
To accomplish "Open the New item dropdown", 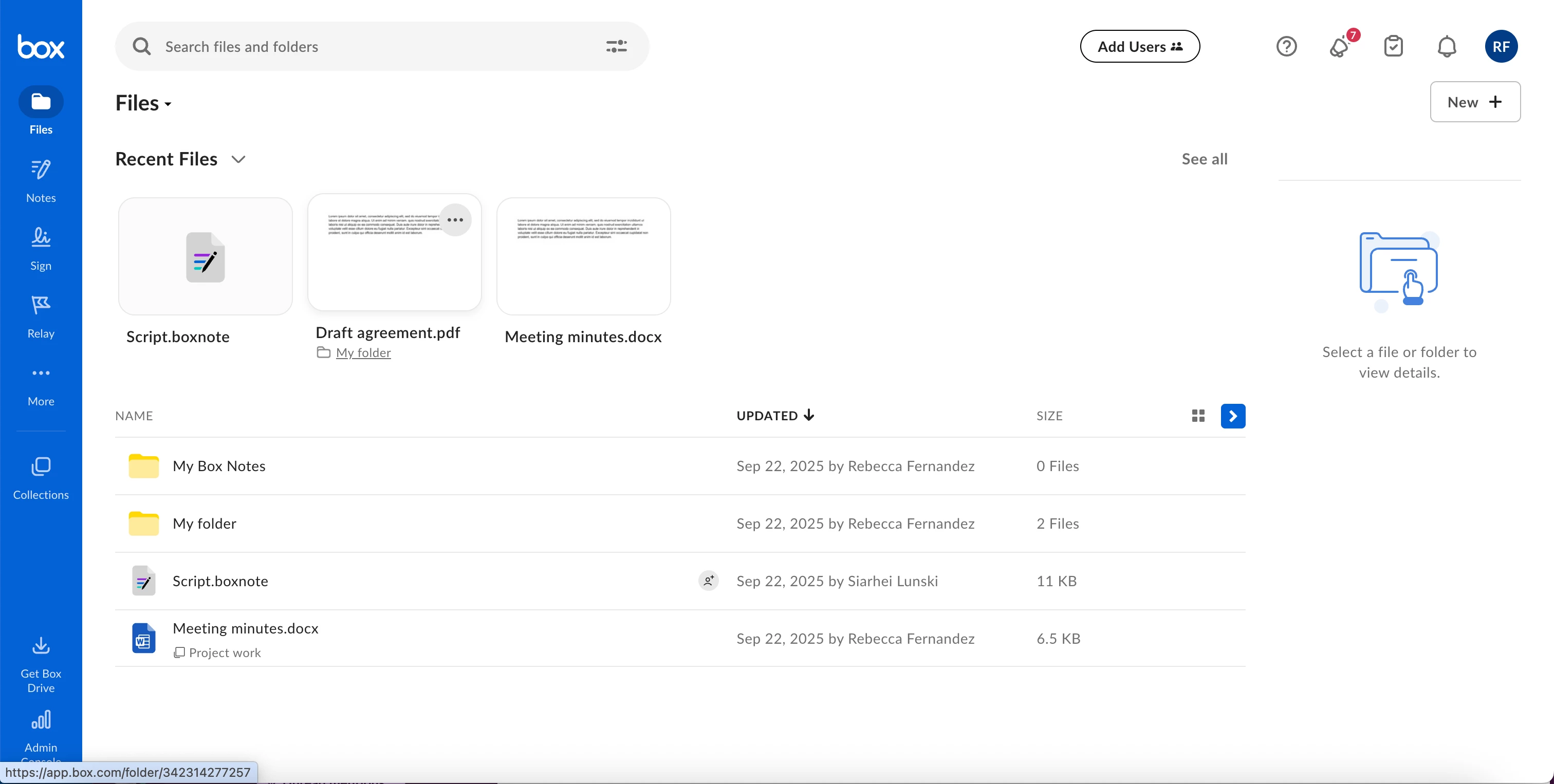I will [1474, 102].
